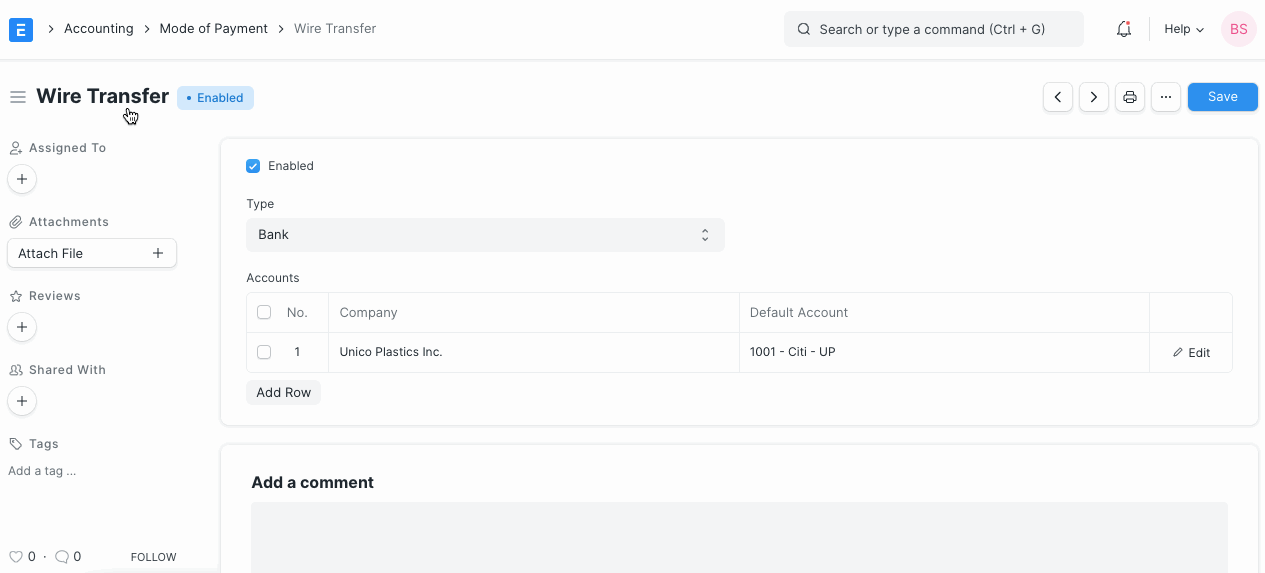
Task: Print the Wire Transfer document
Action: [1130, 97]
